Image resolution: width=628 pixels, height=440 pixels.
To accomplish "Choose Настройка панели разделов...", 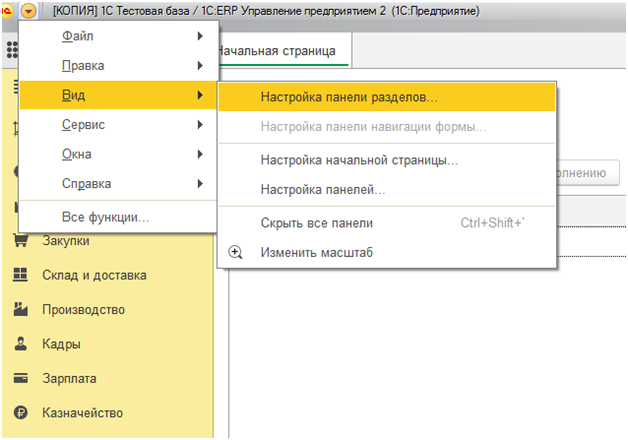I will point(387,97).
